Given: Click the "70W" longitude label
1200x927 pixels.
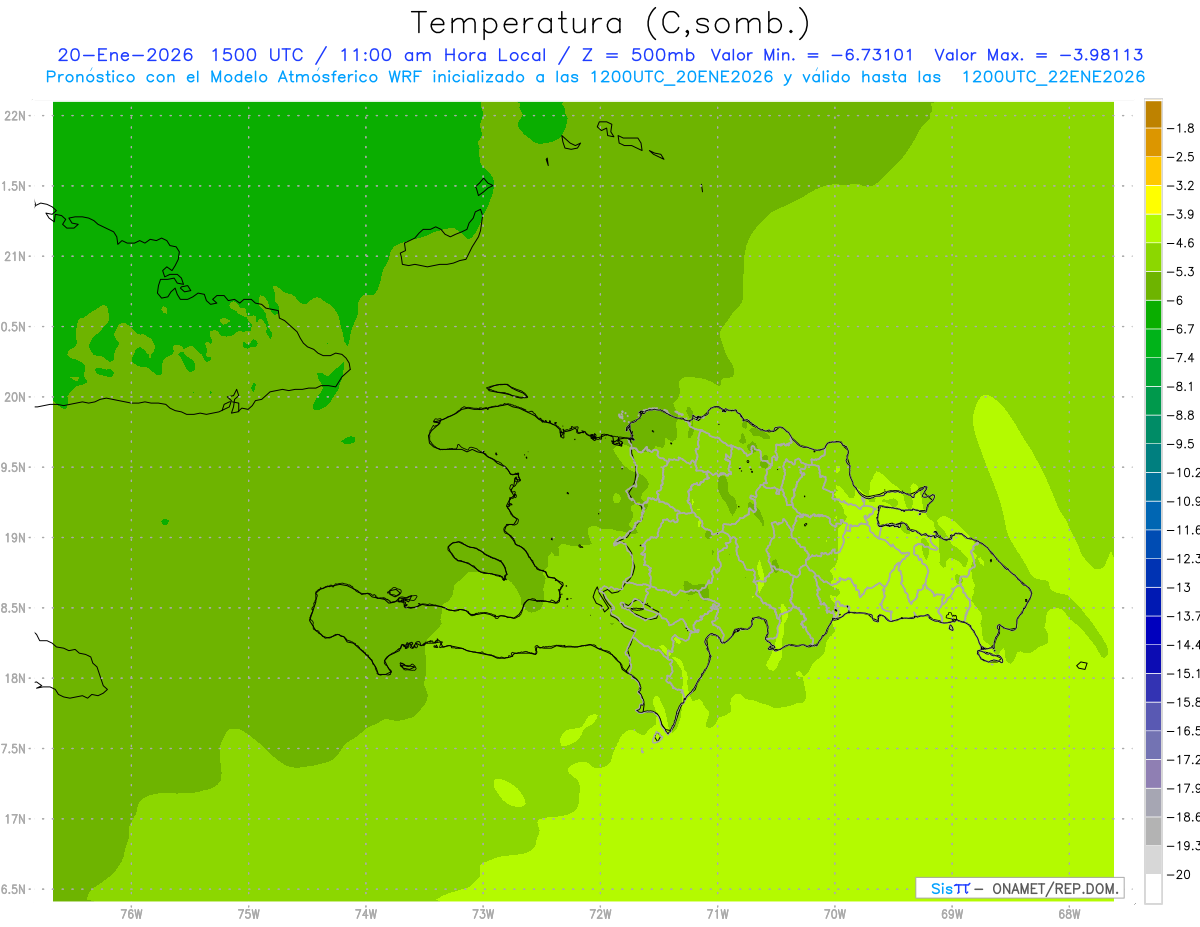Looking at the screenshot, I should (835, 914).
